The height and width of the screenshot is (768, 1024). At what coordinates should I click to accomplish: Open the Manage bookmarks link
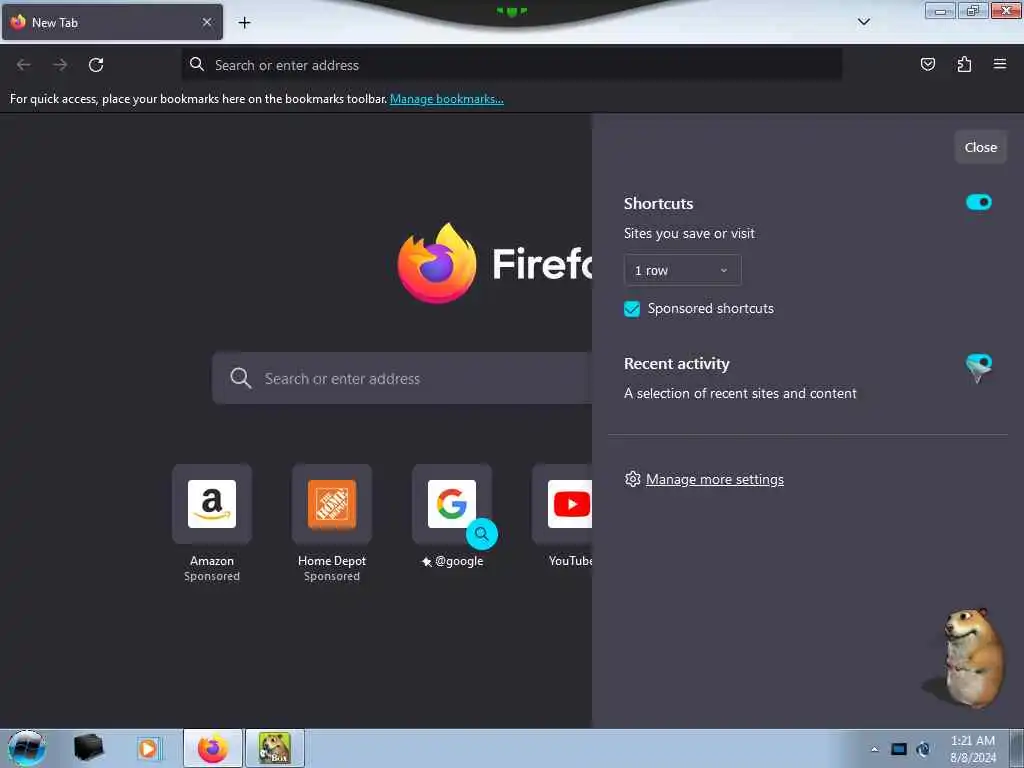coord(447,99)
